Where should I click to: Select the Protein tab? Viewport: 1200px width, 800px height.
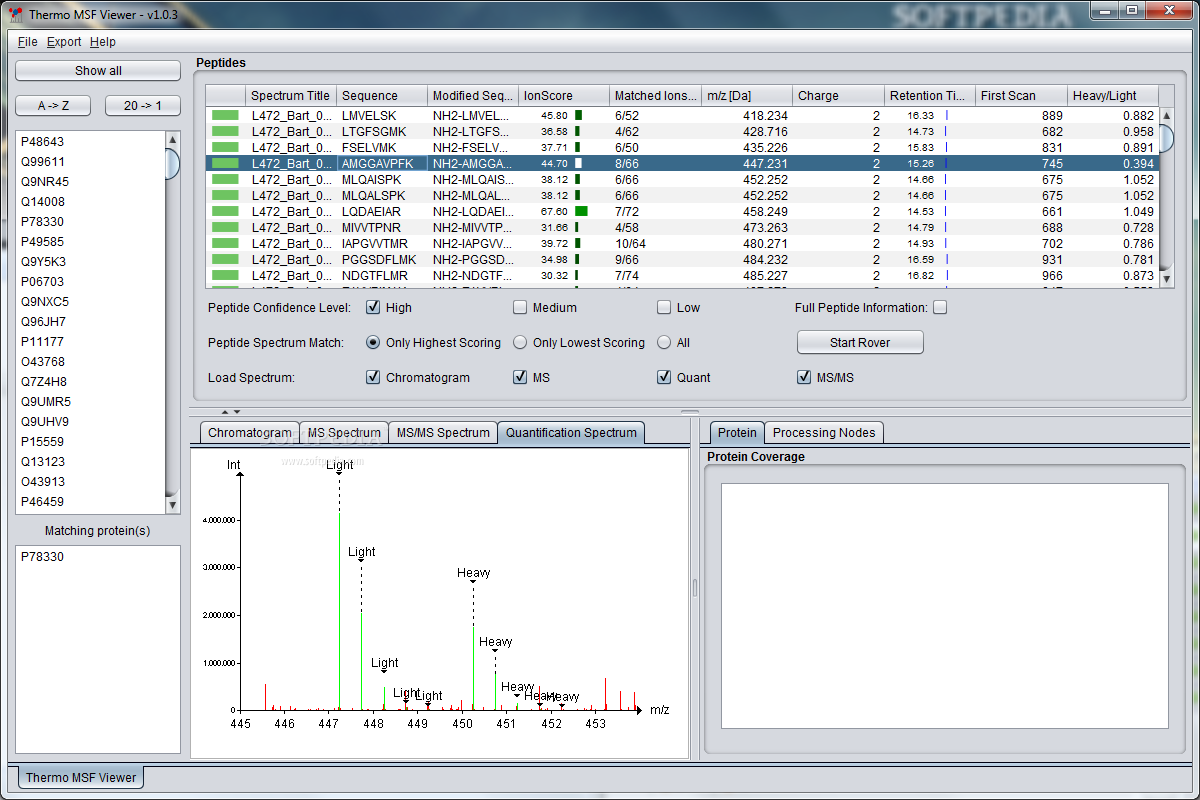click(737, 433)
